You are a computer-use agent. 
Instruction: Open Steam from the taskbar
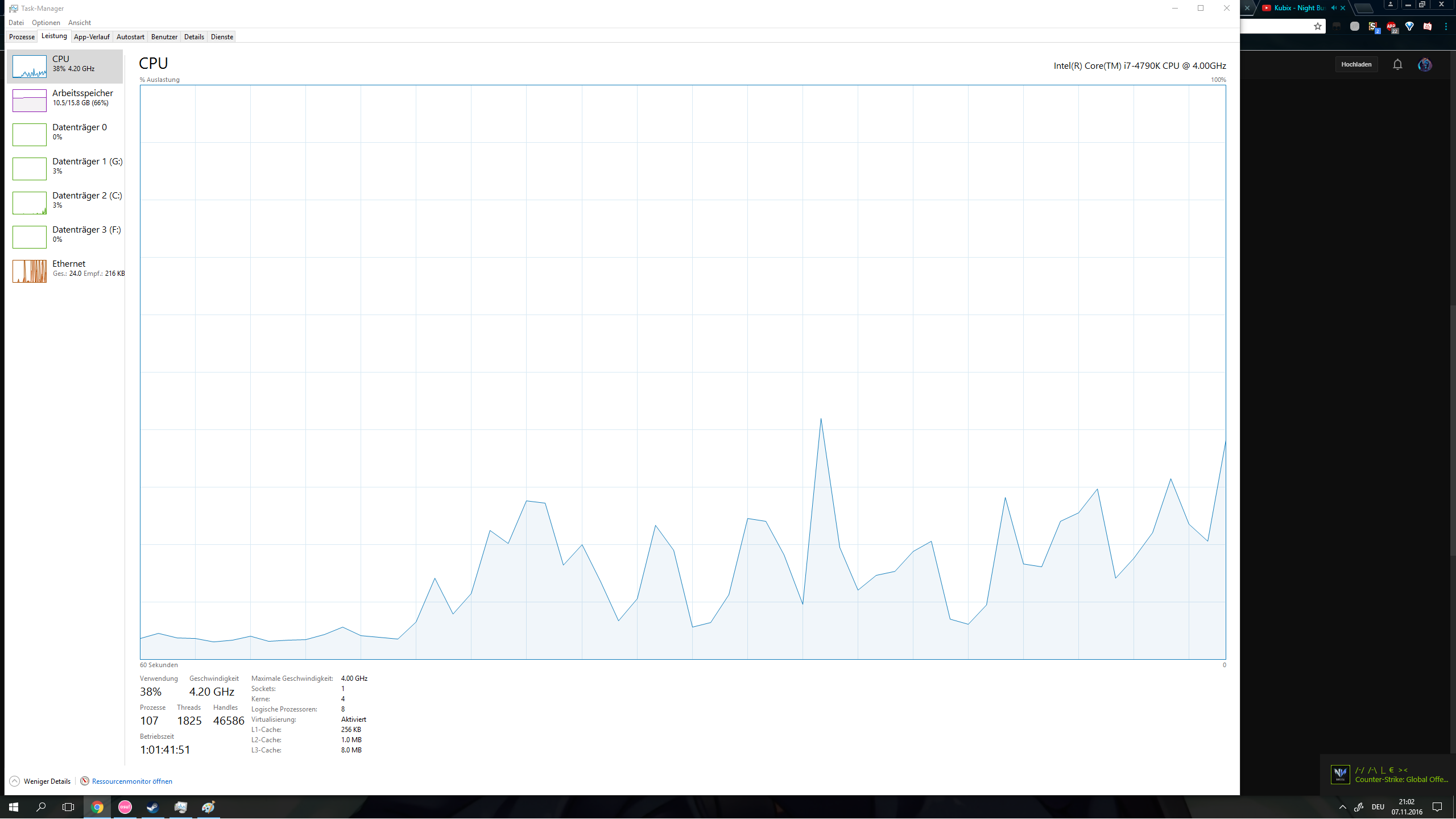(x=152, y=807)
